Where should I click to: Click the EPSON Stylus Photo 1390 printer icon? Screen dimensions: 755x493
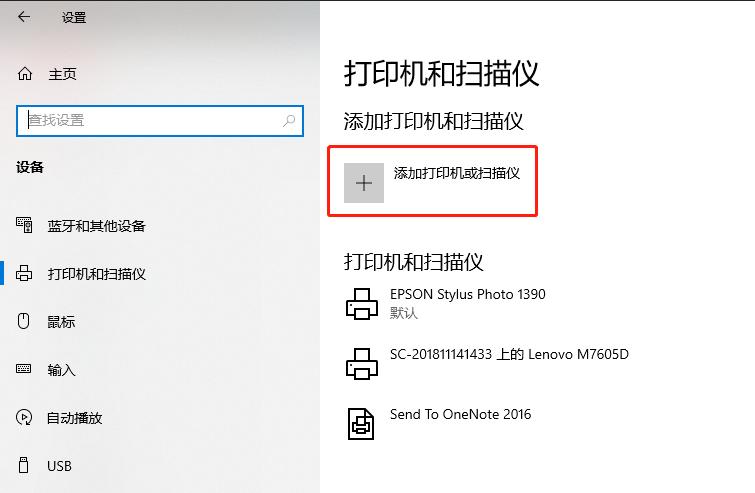pos(362,303)
